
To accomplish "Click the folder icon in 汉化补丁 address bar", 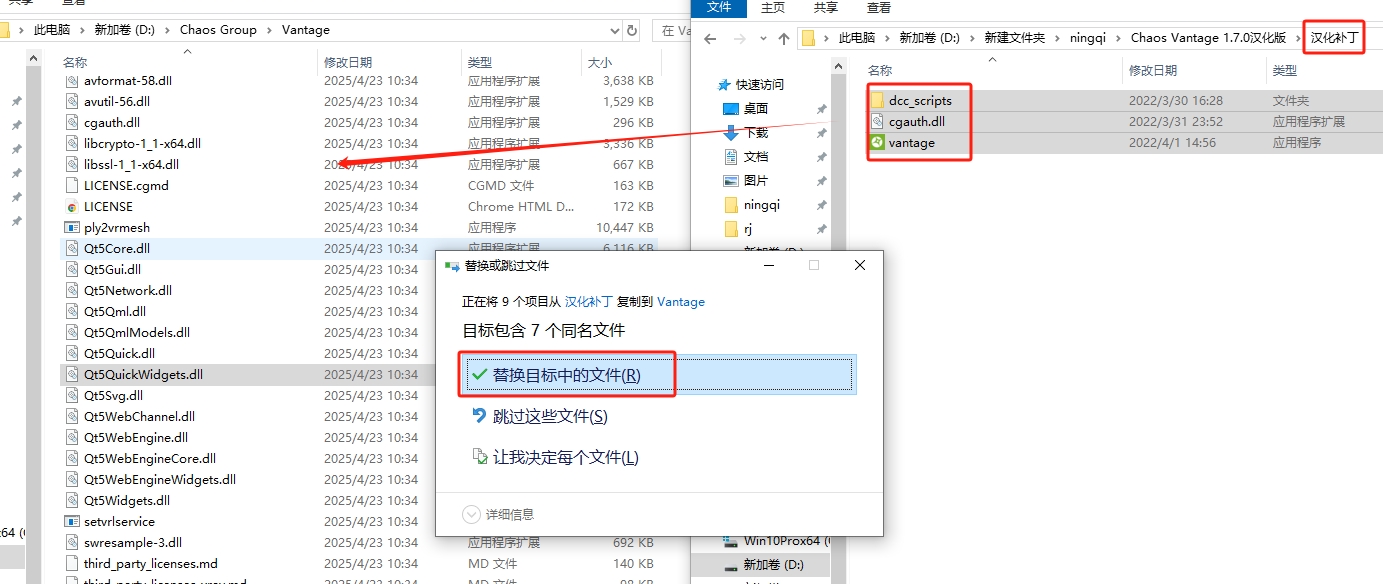I will [x=809, y=38].
